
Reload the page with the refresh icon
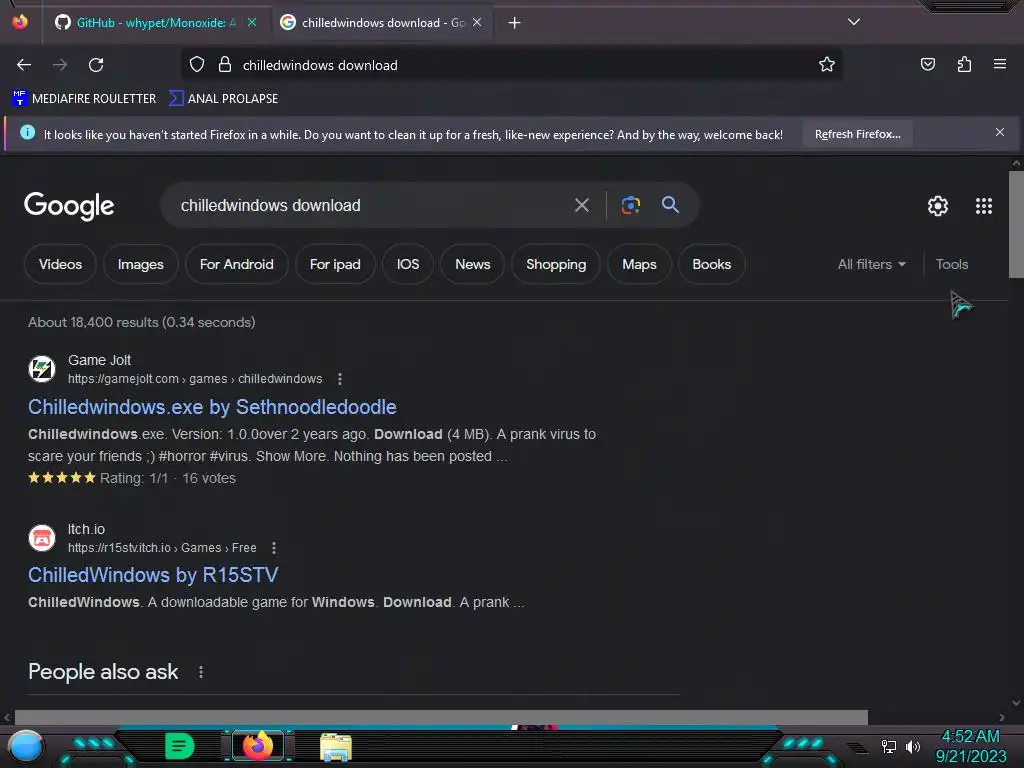point(96,65)
